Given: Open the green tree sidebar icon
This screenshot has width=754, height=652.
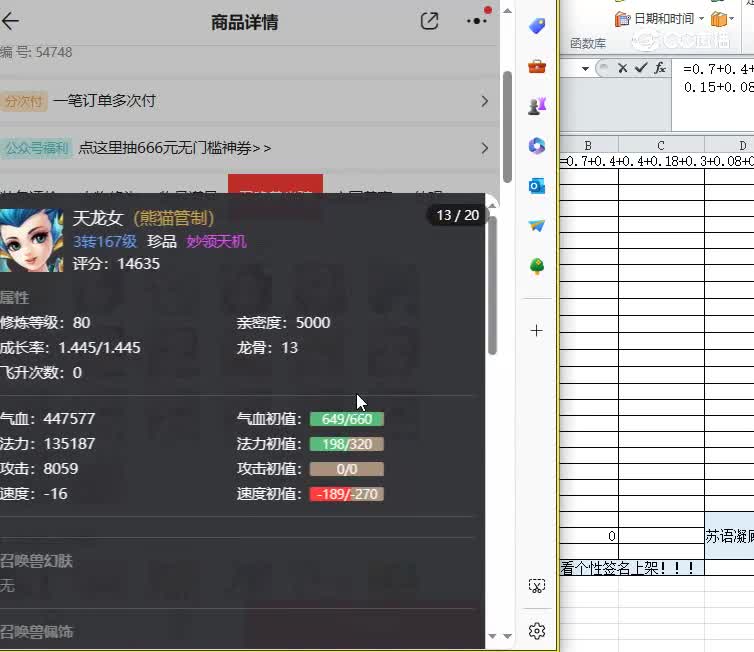Looking at the screenshot, I should point(537,266).
